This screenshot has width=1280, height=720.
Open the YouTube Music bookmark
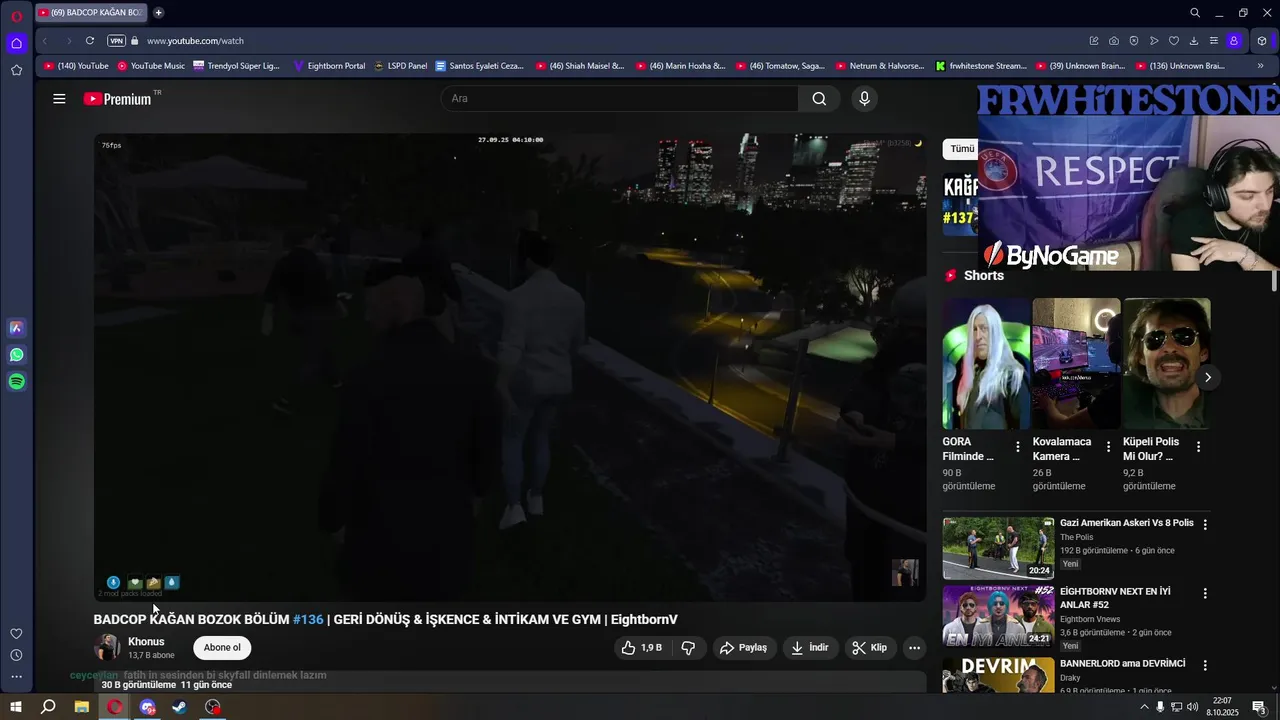[x=151, y=66]
